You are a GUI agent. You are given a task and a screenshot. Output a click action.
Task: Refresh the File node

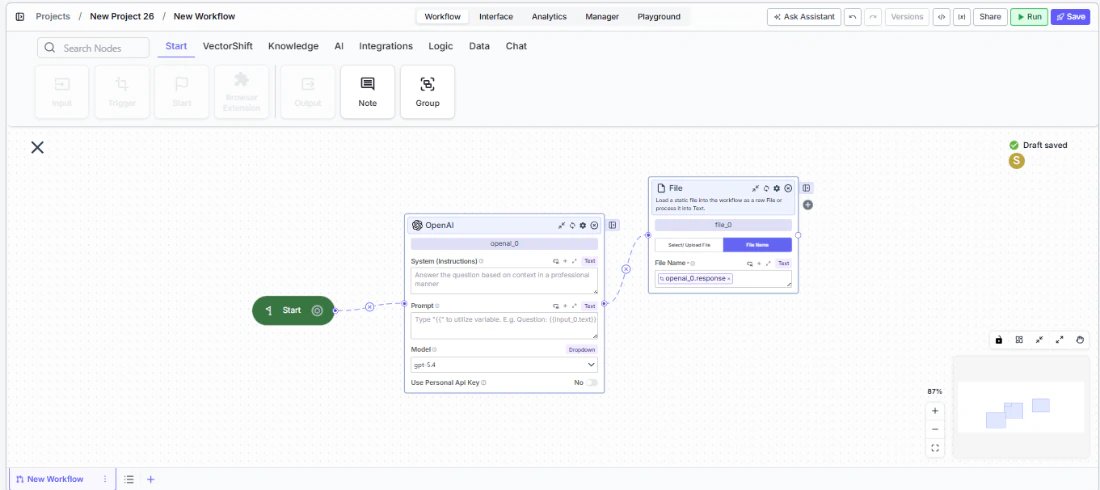coord(766,188)
